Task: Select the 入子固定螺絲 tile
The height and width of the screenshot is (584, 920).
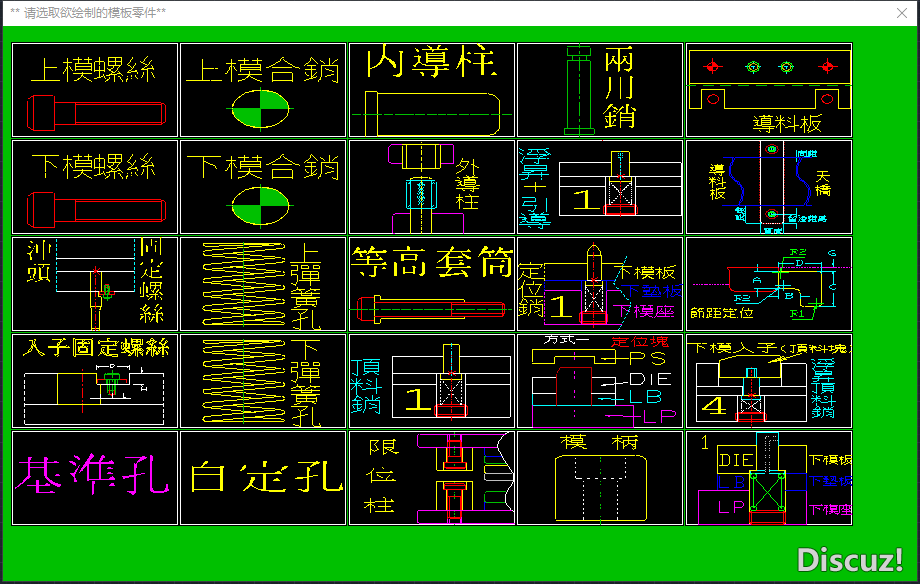Action: pos(95,381)
